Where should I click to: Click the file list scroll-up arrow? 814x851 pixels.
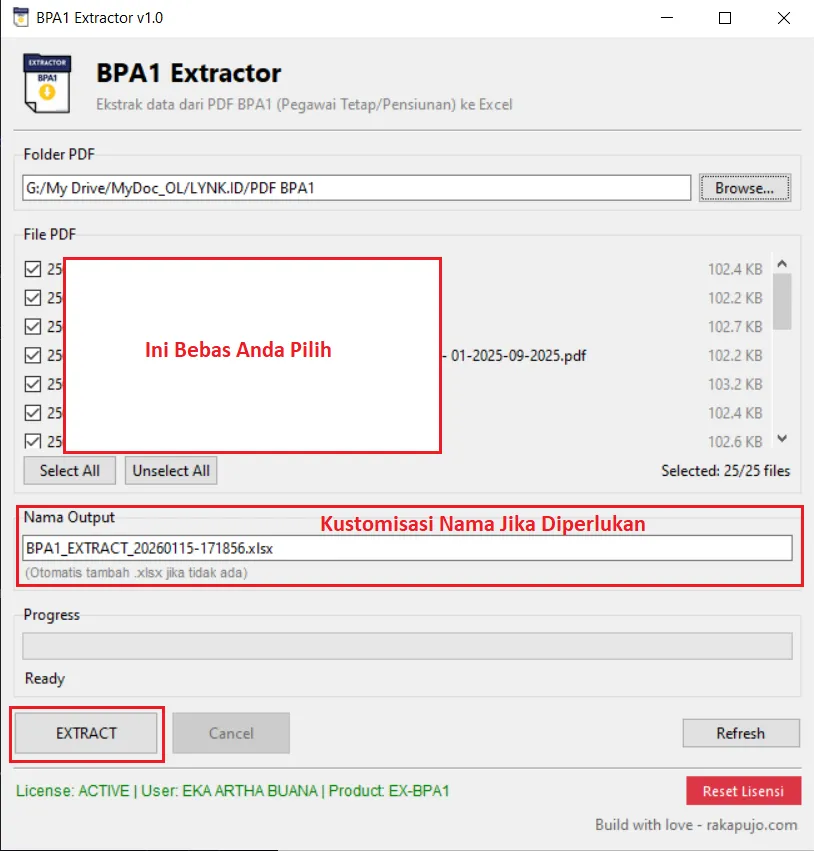782,265
